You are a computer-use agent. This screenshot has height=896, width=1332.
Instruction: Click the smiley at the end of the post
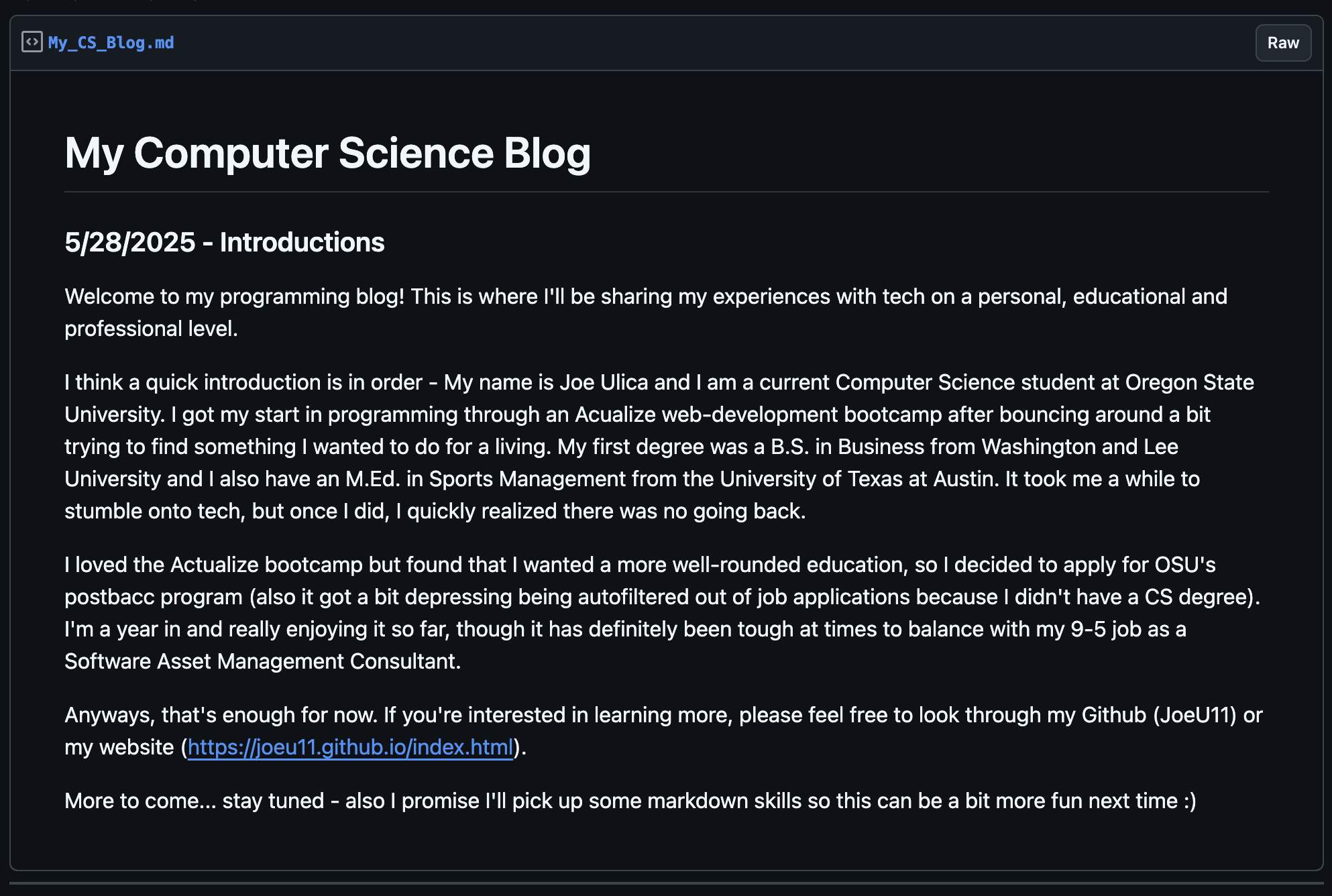point(1190,801)
